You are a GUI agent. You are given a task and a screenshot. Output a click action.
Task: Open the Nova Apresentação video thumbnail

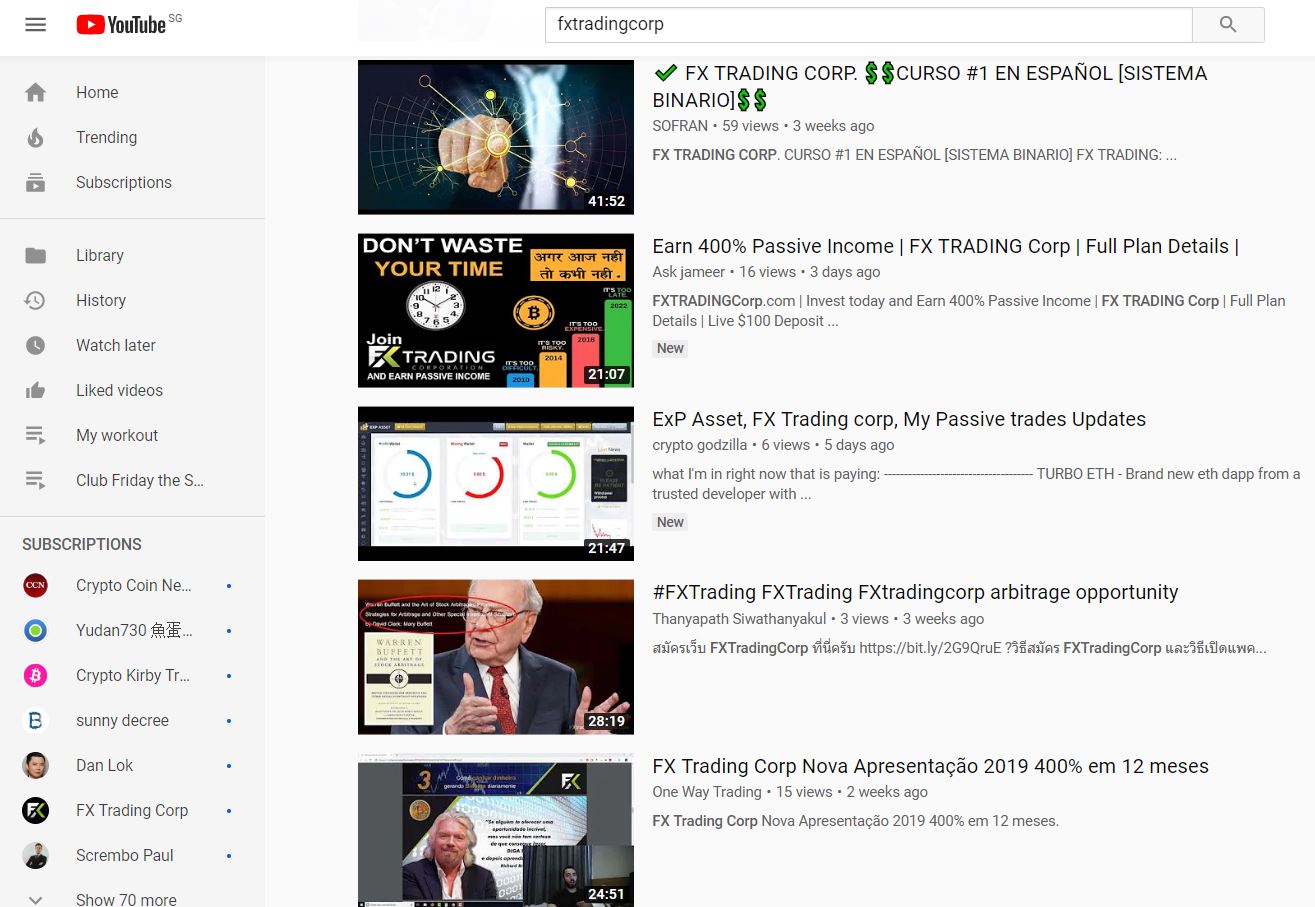(496, 830)
